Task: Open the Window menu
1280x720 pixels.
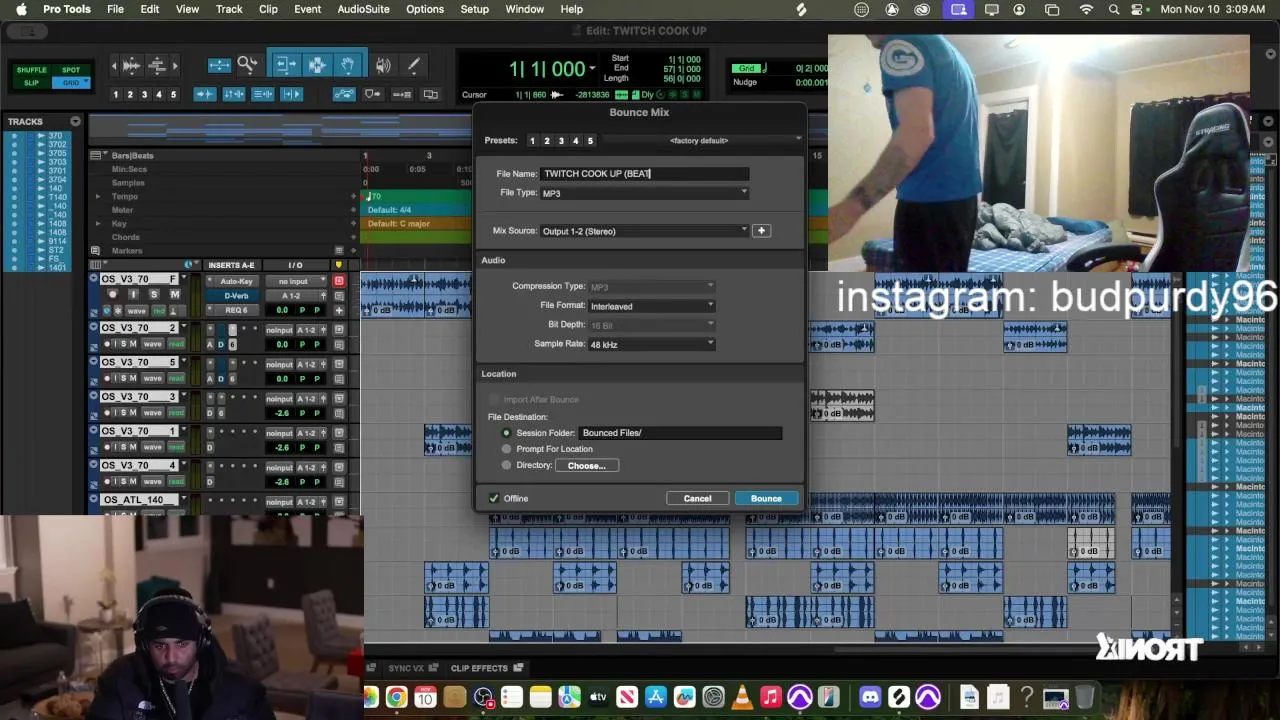Action: [524, 9]
